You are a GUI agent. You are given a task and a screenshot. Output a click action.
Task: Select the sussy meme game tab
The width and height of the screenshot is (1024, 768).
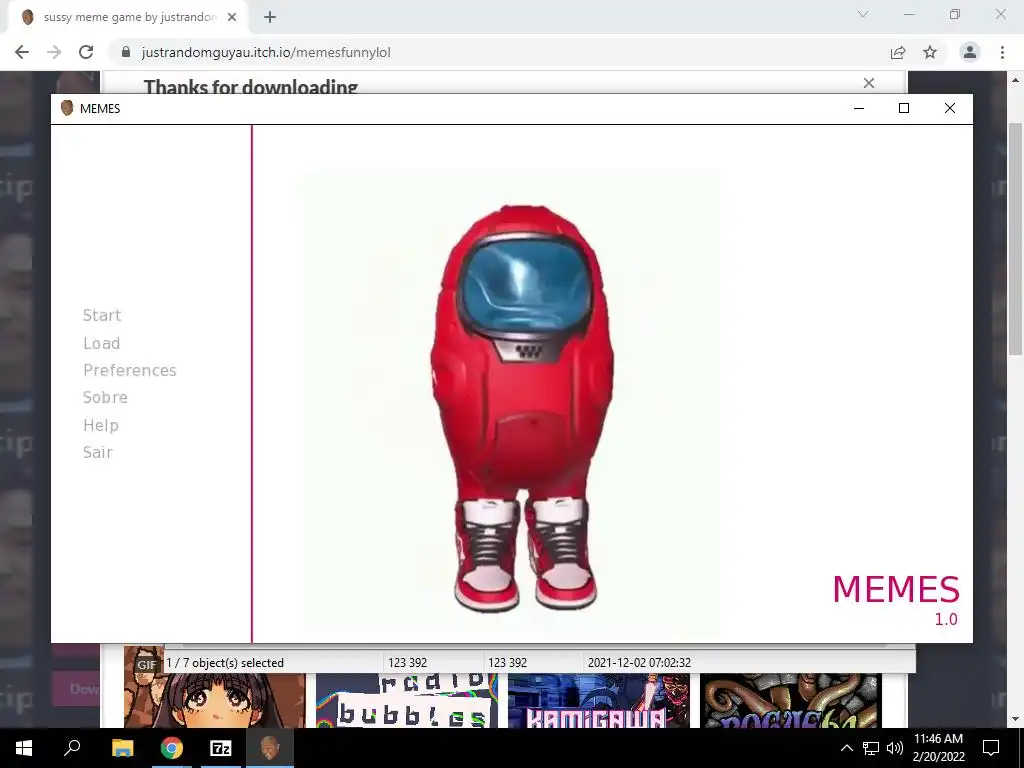coord(129,17)
